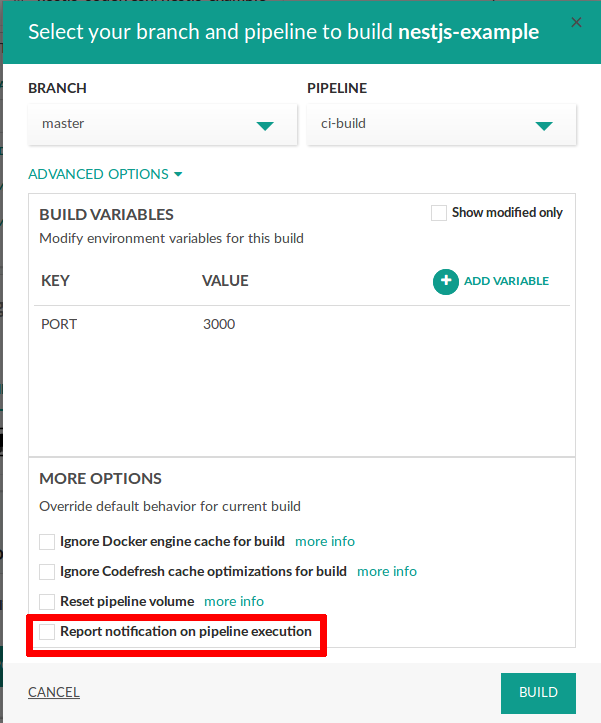Click the BUILD button
This screenshot has width=601, height=723.
tap(538, 692)
